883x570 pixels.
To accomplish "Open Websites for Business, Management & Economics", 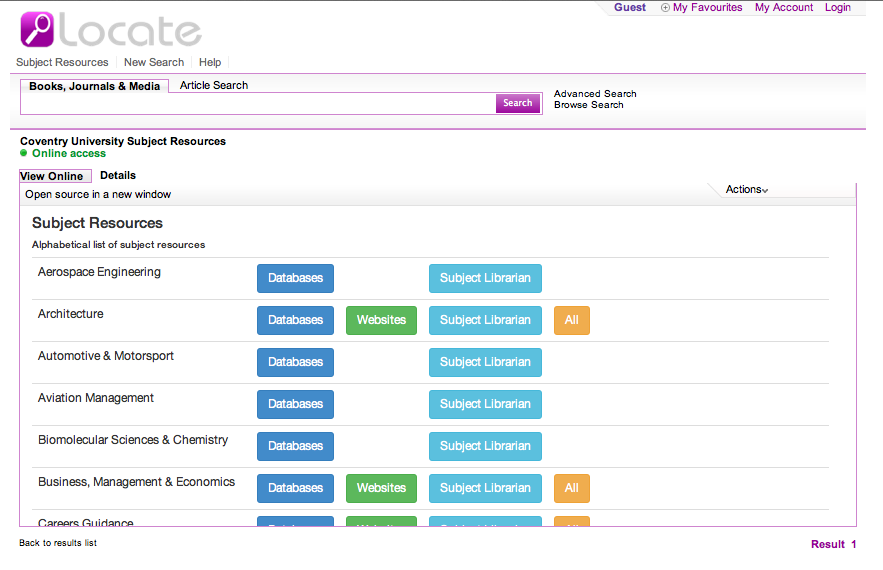I will click(381, 488).
